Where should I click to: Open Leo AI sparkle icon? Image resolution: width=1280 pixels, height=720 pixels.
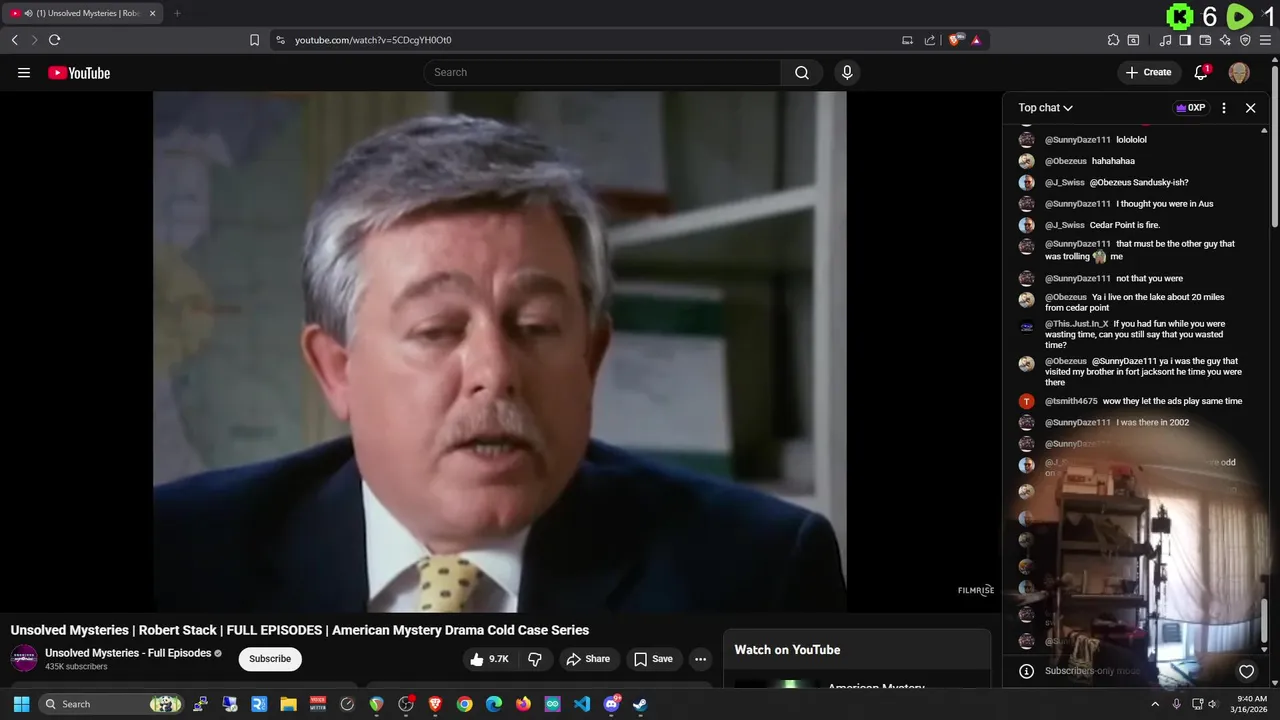tap(1225, 40)
